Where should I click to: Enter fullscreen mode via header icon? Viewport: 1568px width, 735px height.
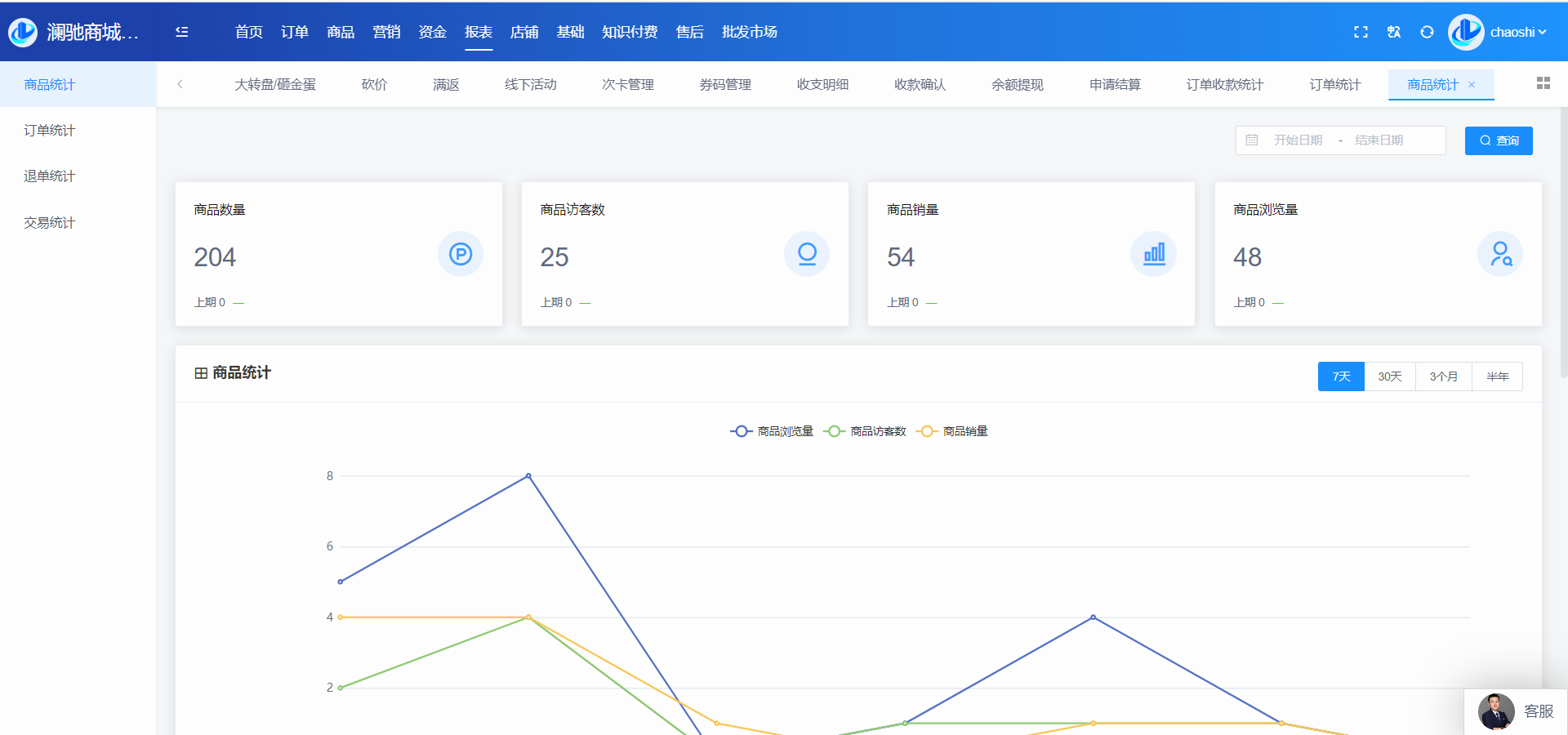1361,32
